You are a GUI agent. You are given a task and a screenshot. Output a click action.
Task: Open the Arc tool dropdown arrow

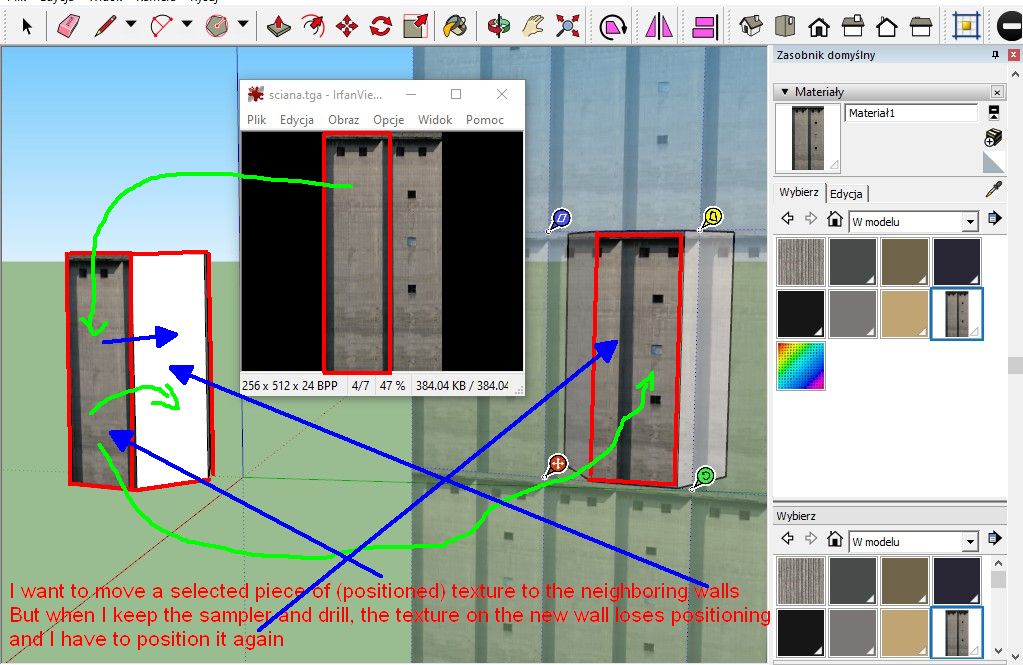pyautogui.click(x=187, y=24)
